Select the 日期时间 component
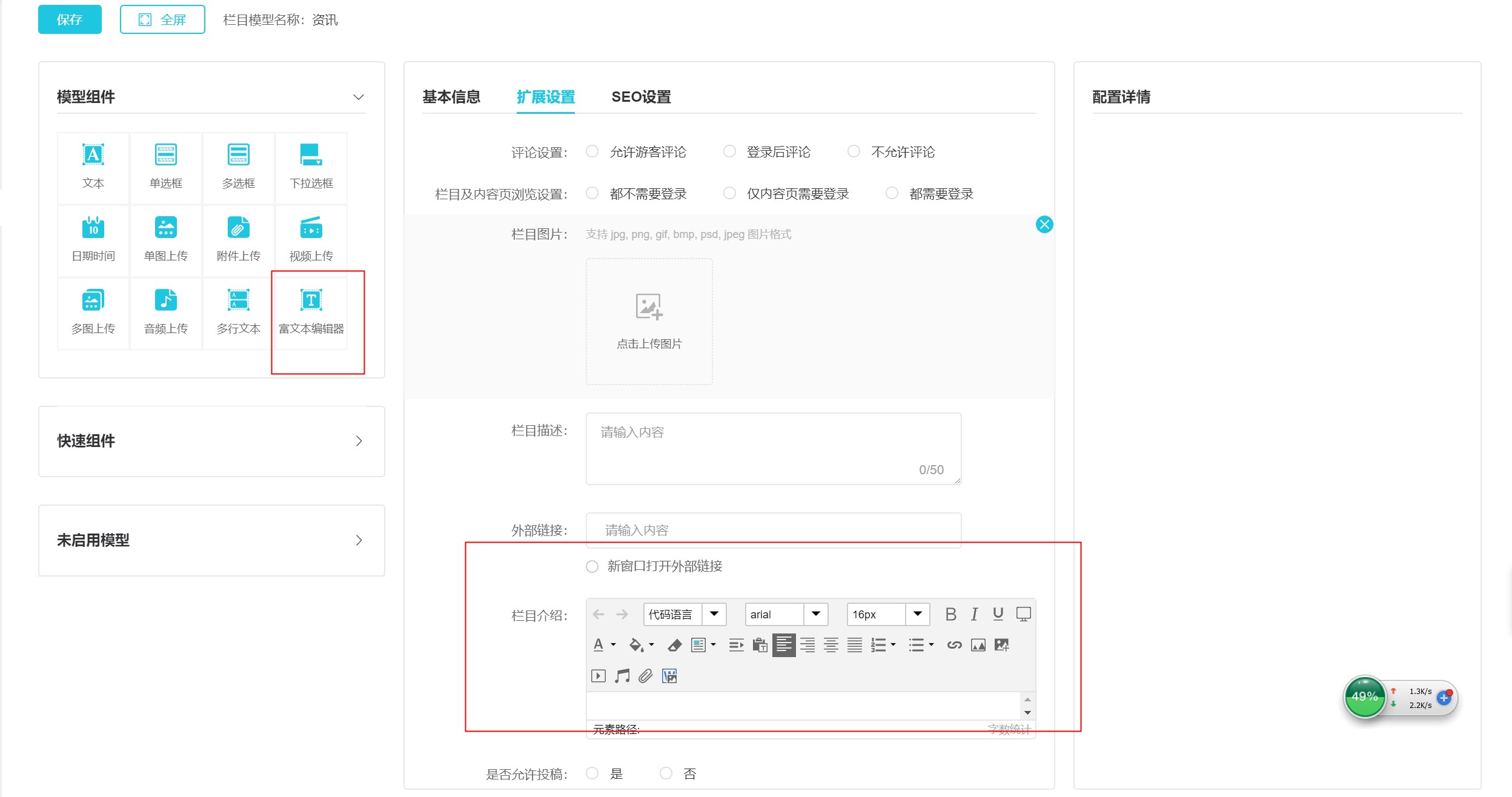This screenshot has width=1512, height=797. (x=93, y=240)
